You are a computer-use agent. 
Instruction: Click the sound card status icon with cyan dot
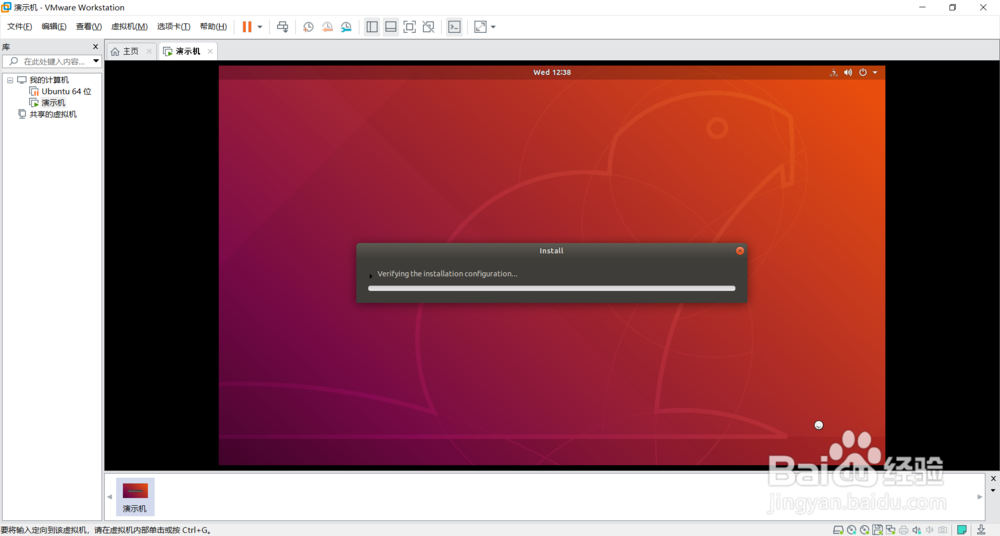(916, 530)
